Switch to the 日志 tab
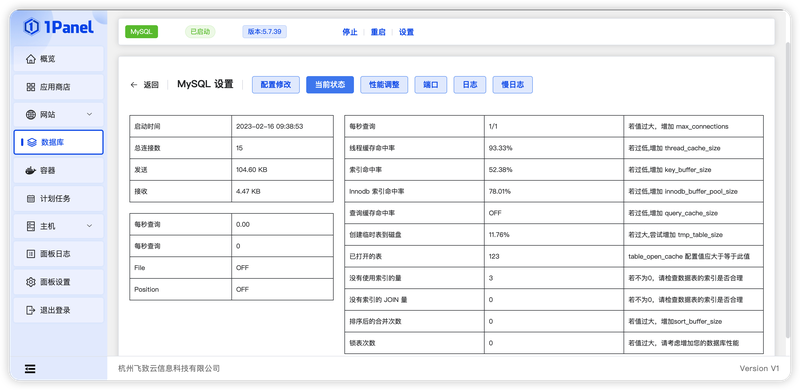Image resolution: width=800 pixels, height=390 pixels. coord(469,85)
